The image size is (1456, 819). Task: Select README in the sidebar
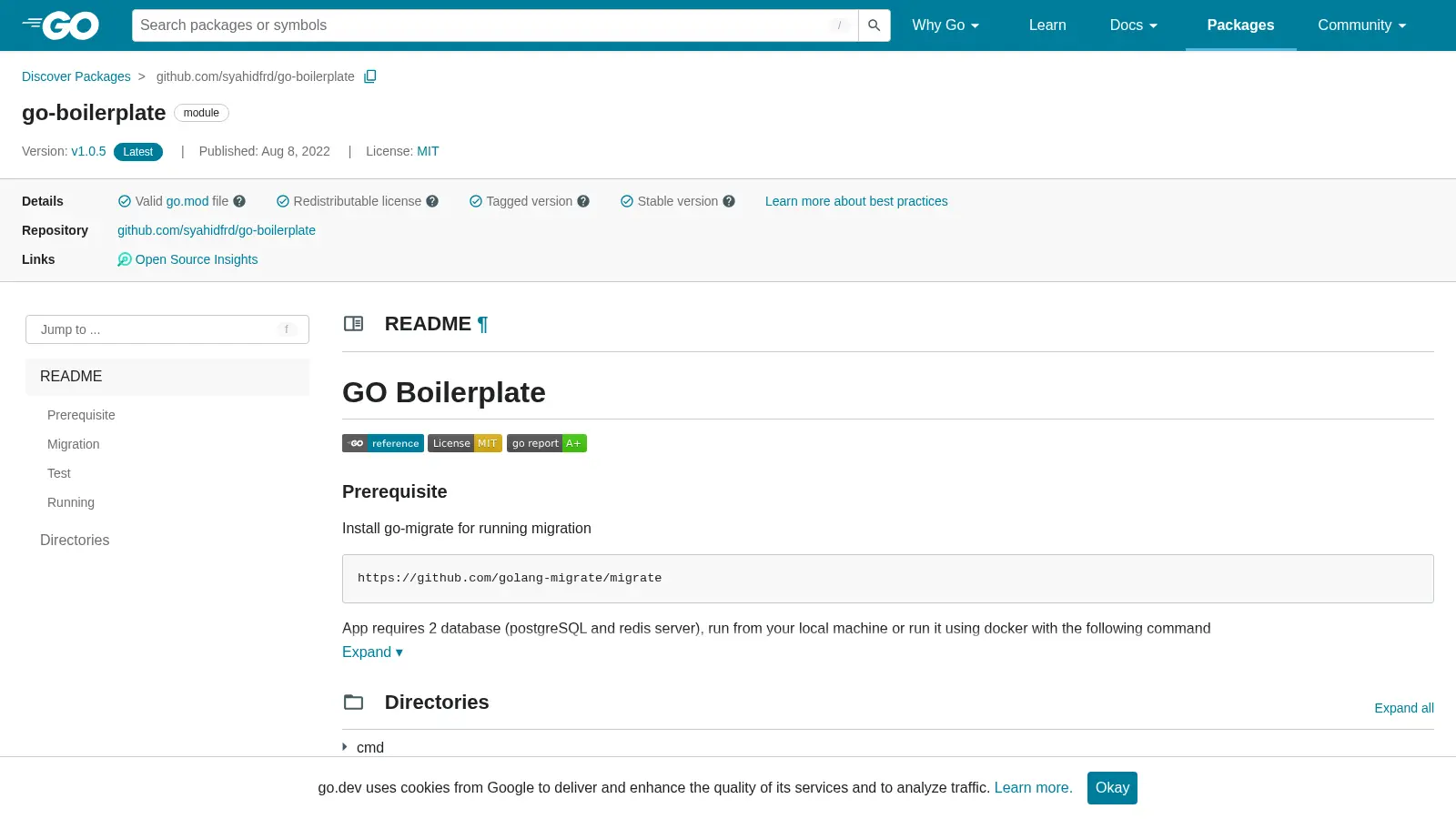[167, 377]
